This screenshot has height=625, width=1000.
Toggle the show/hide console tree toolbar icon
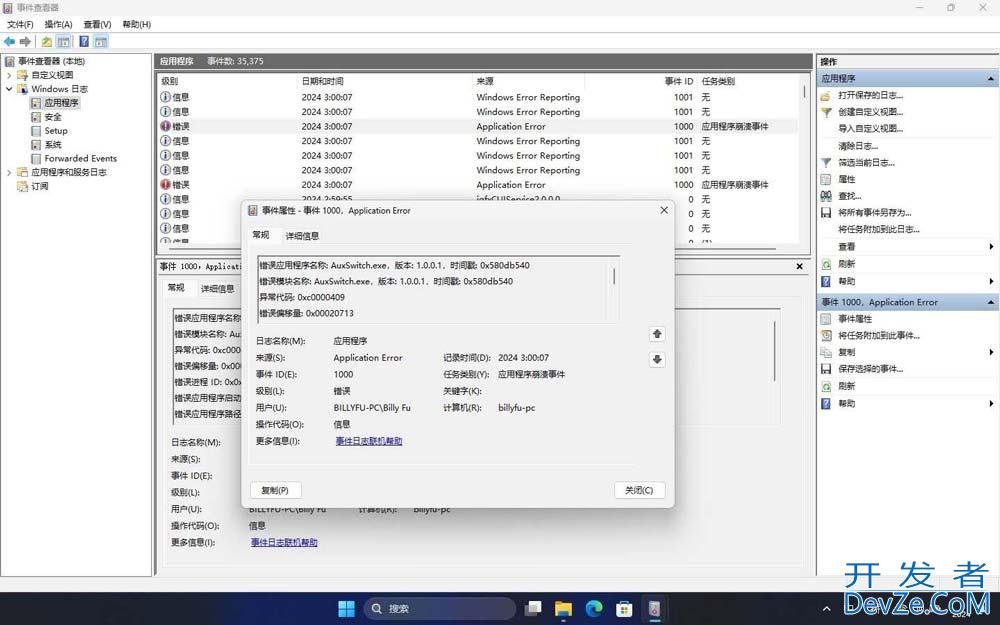[x=63, y=41]
